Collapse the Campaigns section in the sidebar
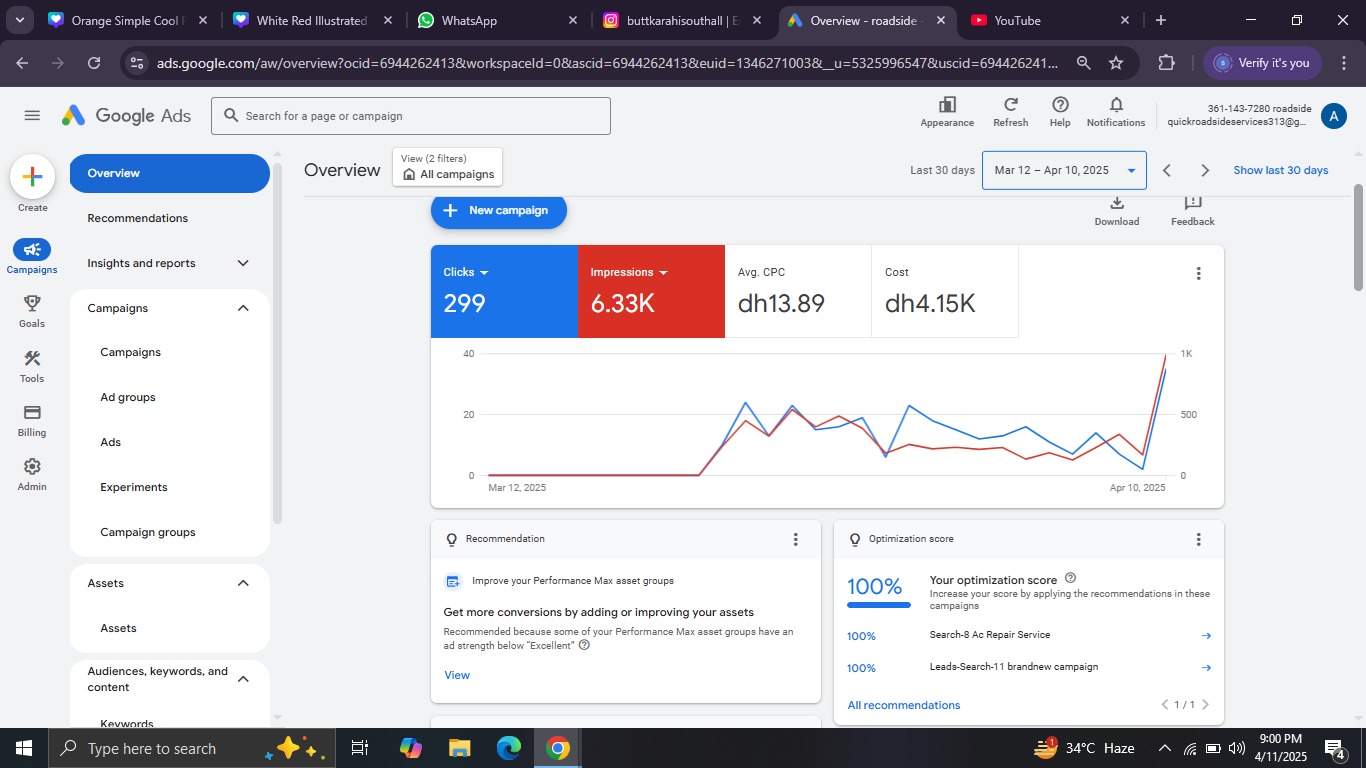Viewport: 1366px width, 768px height. coord(243,308)
